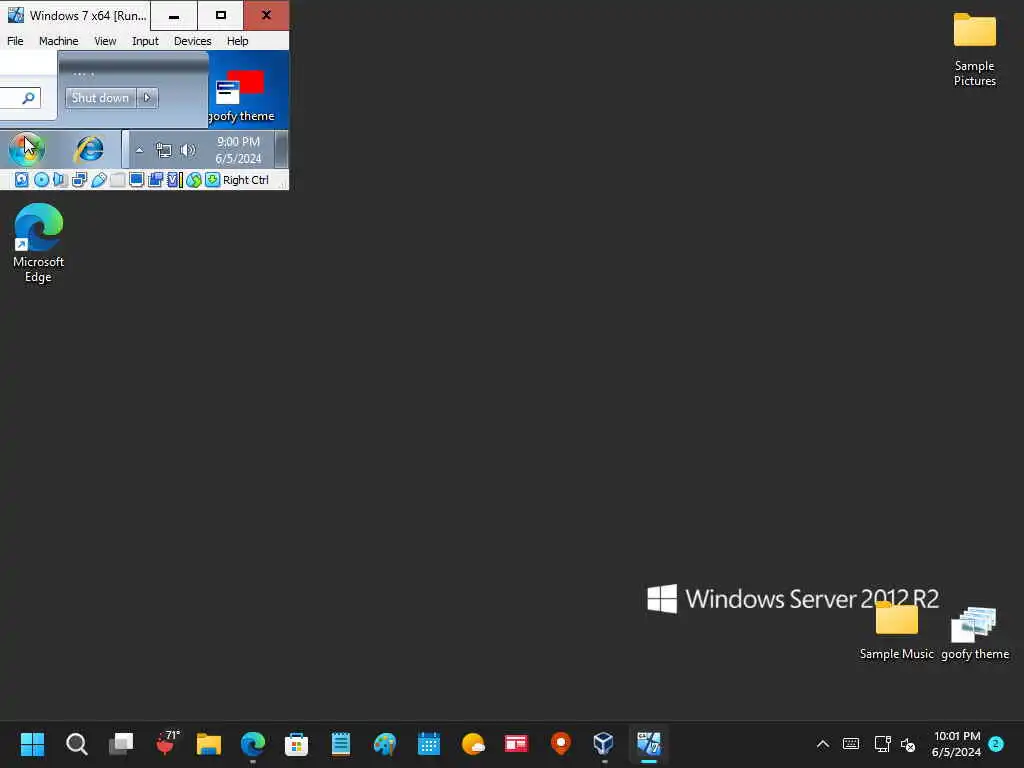This screenshot has width=1024, height=768.
Task: Click VirtualBox USB indicator
Action: pos(99,180)
